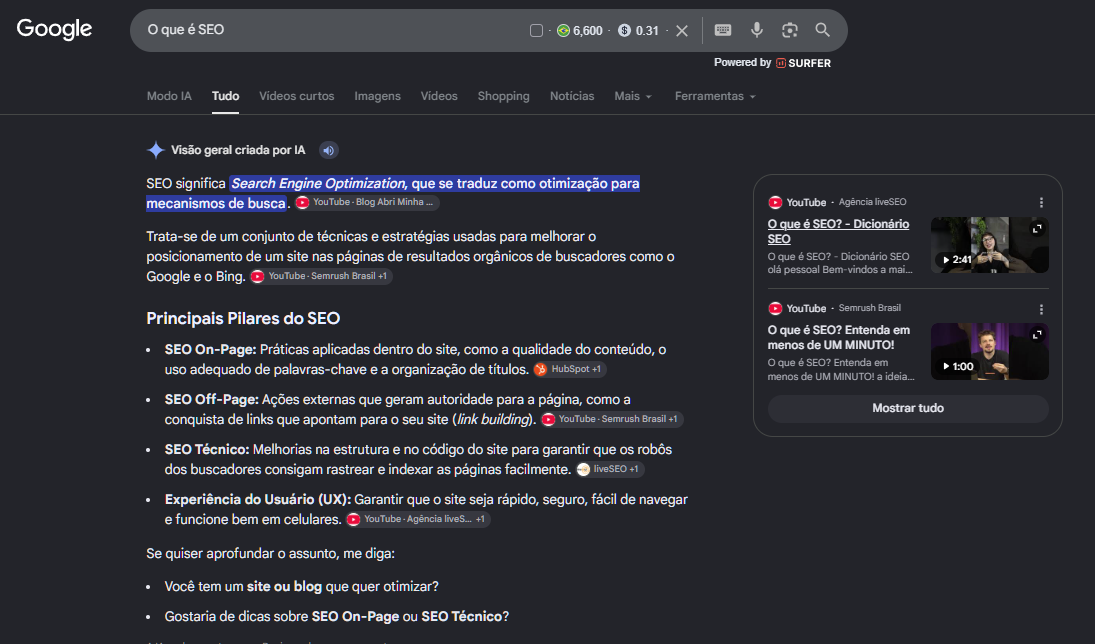The height and width of the screenshot is (644, 1095).
Task: Open the 'O que é SEO? - Dicionário SEO' link
Action: (838, 231)
